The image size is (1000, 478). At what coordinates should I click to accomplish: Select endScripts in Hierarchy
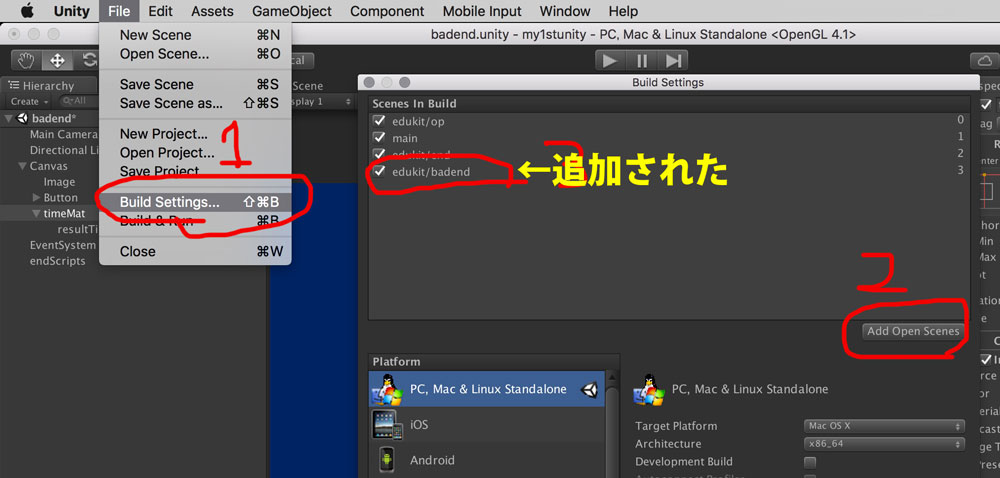[57, 261]
